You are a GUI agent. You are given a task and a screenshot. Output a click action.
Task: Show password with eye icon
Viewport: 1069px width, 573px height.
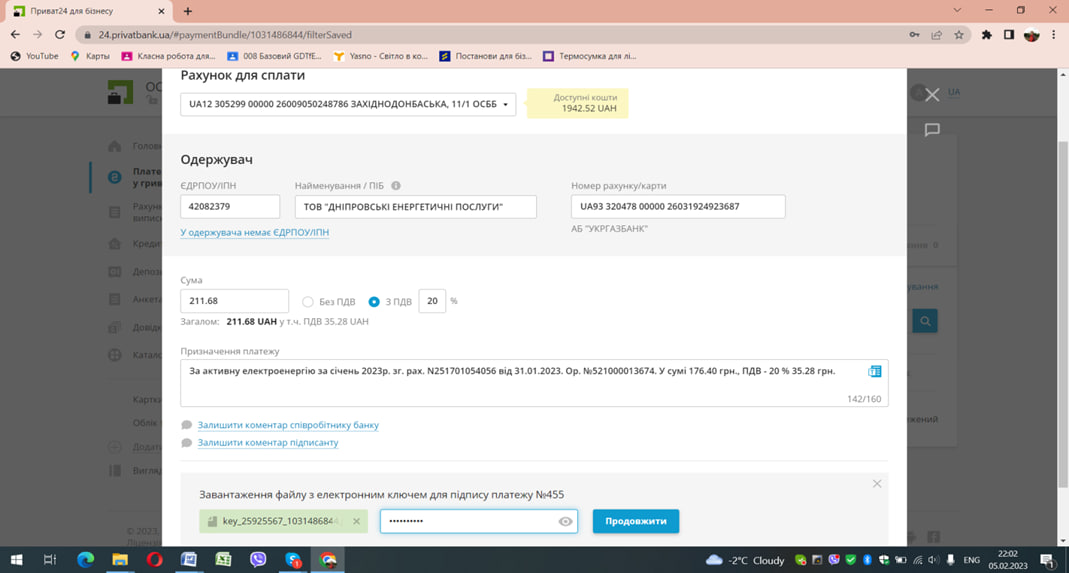(565, 521)
